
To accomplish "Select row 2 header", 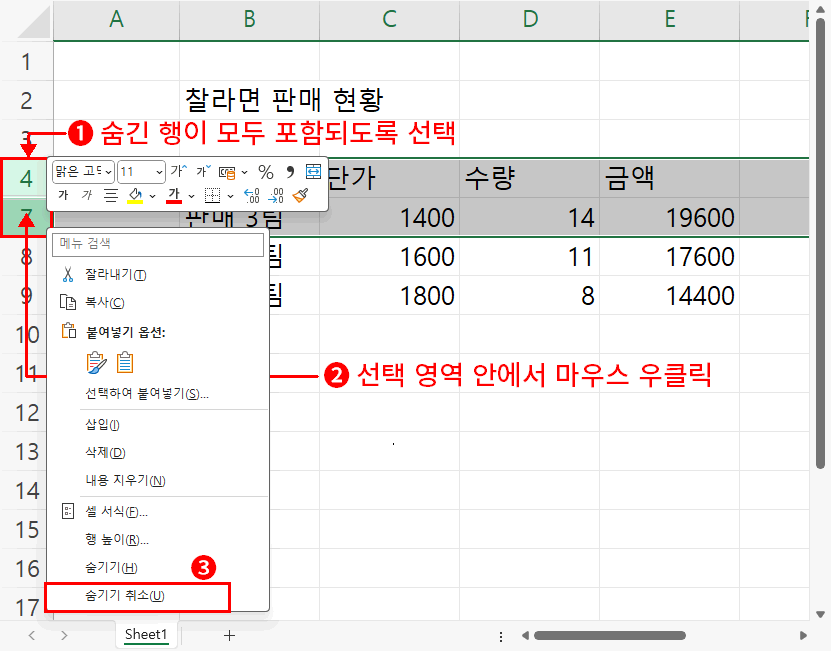I will [x=26, y=100].
